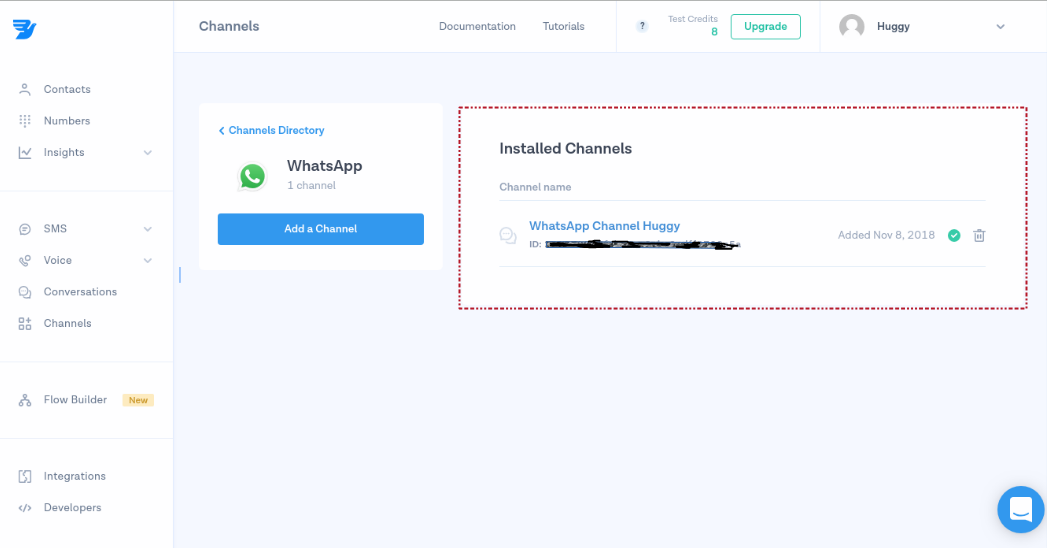The image size is (1047, 548).
Task: Click the SMS sidebar label
Action: click(55, 228)
